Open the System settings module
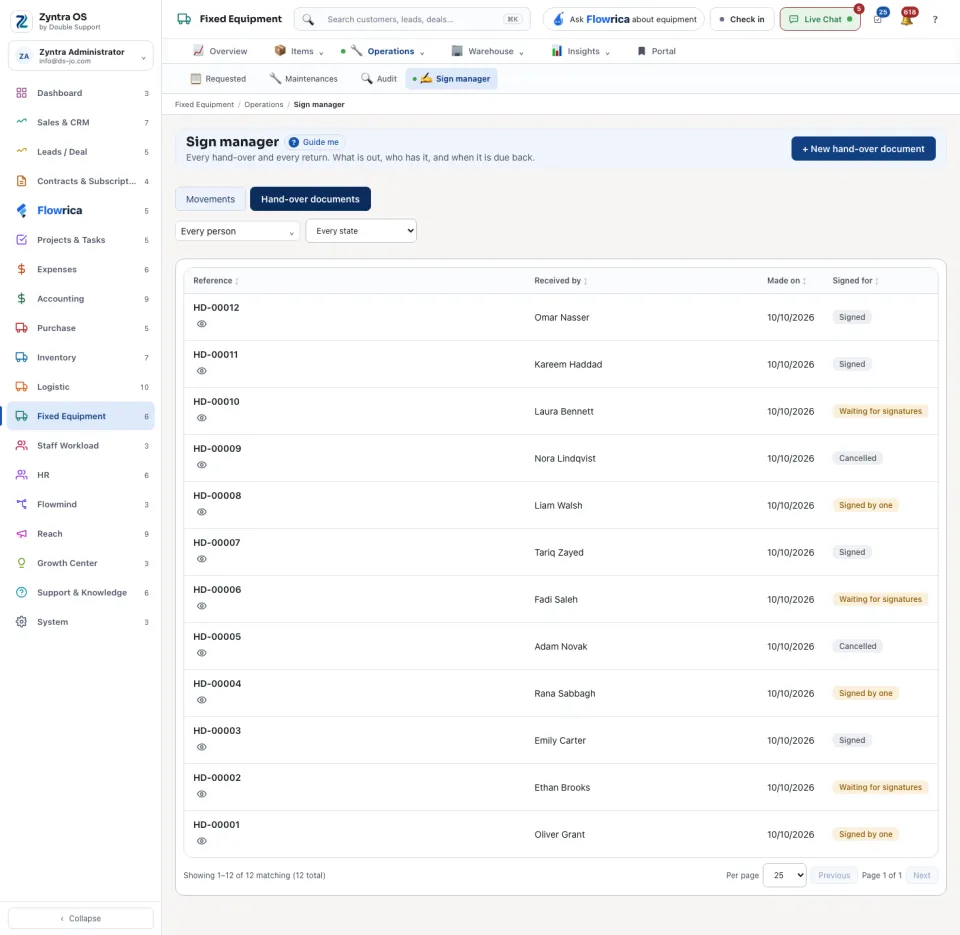The image size is (960, 935). (80, 622)
